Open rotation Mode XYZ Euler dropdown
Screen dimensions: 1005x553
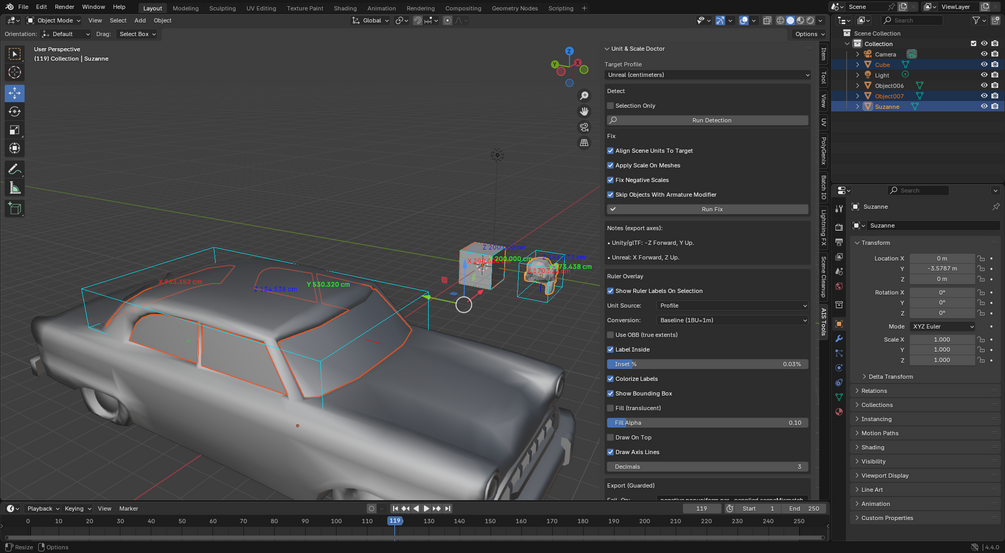point(942,326)
